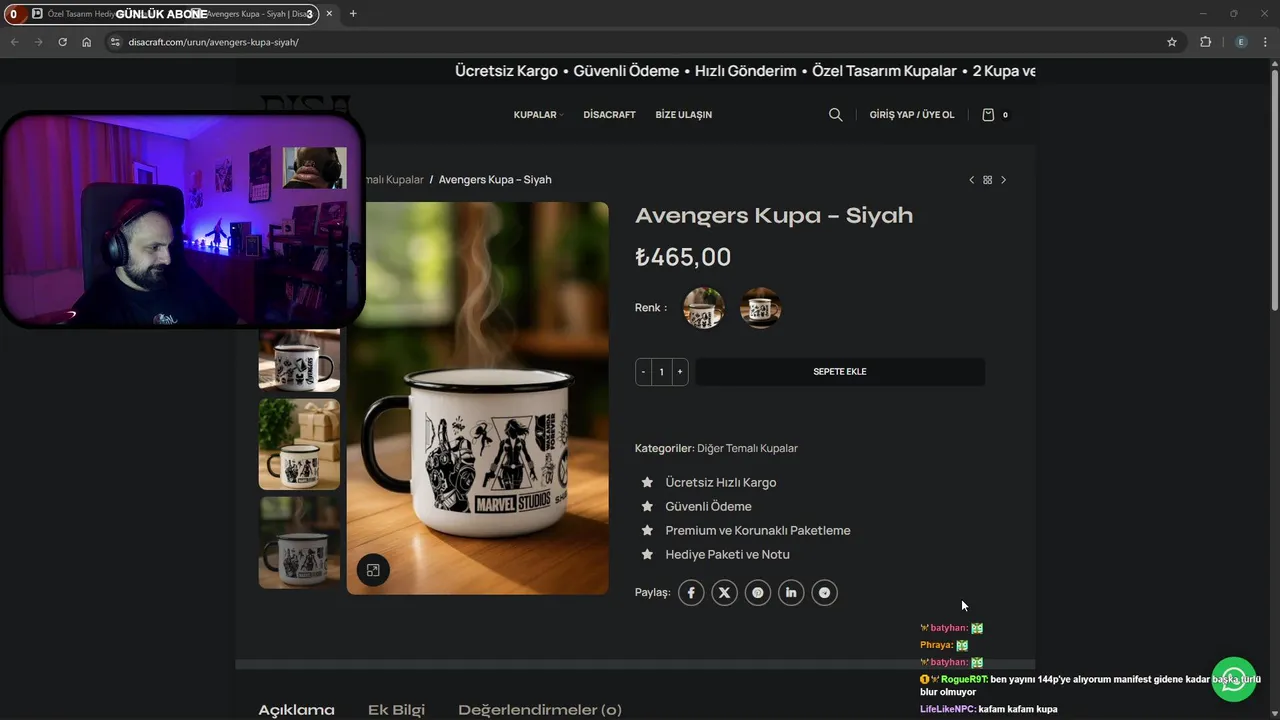
Task: View site info icon in address bar
Action: pyautogui.click(x=115, y=42)
